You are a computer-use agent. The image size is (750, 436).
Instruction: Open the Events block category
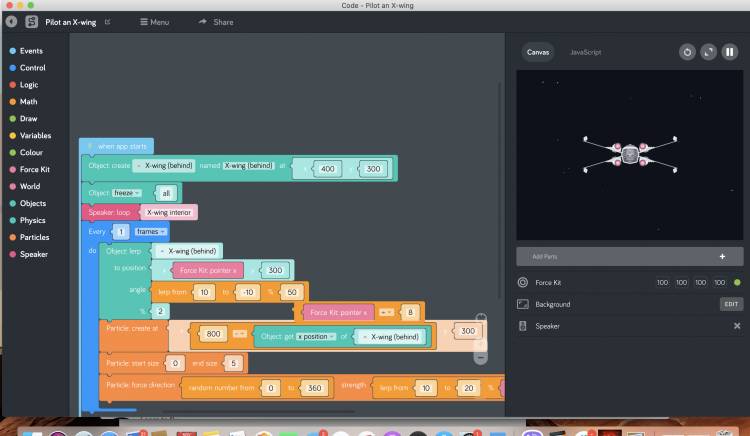26,51
